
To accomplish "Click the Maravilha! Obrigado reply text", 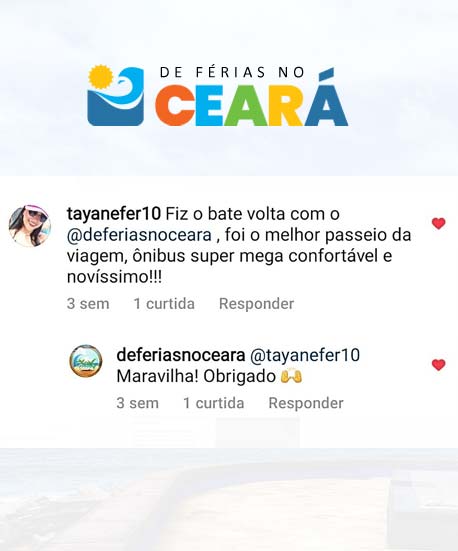I will (x=196, y=377).
